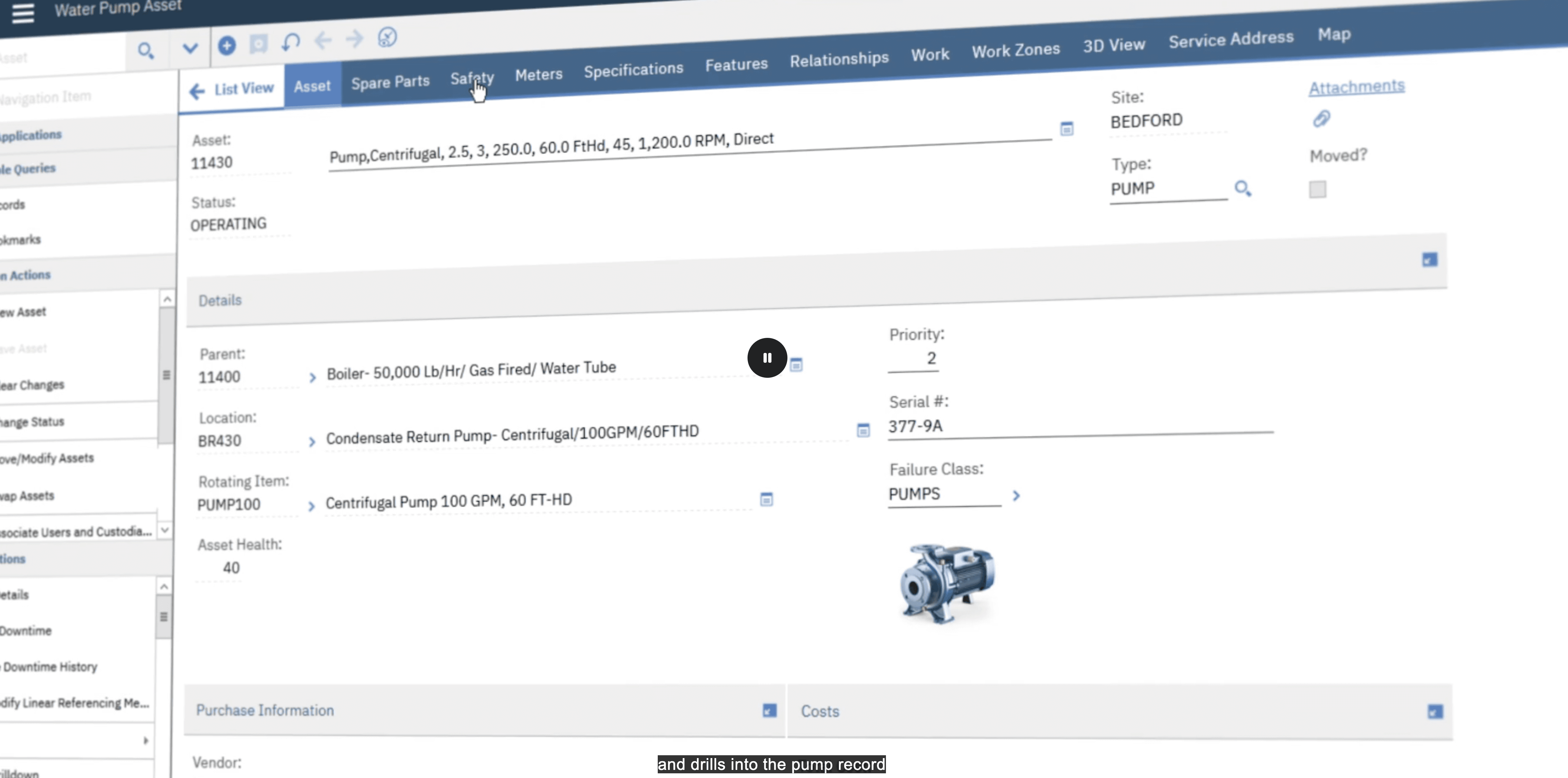
Task: Expand the Parent 11400 detail menu chevron
Action: click(312, 378)
